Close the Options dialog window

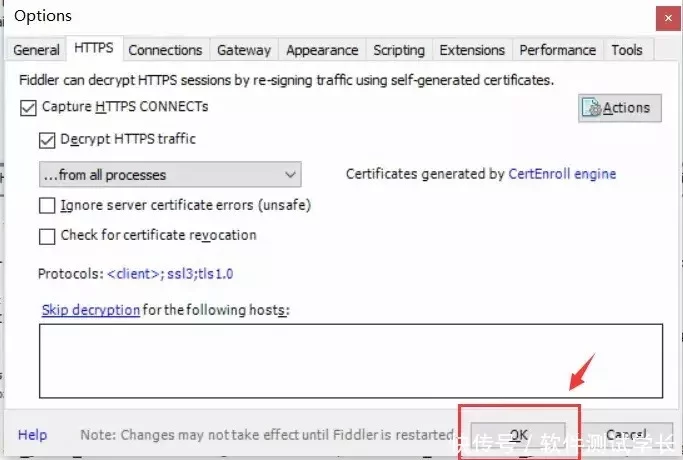coord(668,18)
